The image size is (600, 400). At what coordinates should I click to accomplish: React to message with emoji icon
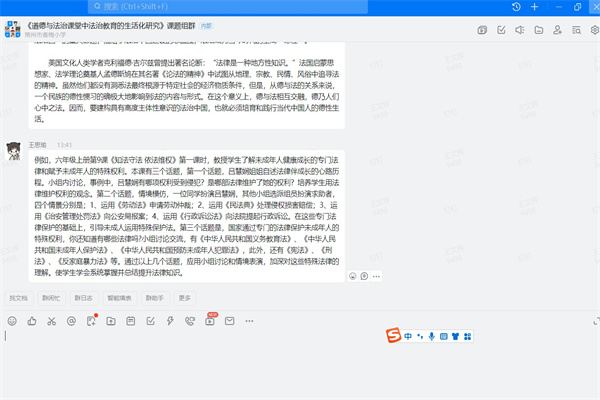pos(353,276)
